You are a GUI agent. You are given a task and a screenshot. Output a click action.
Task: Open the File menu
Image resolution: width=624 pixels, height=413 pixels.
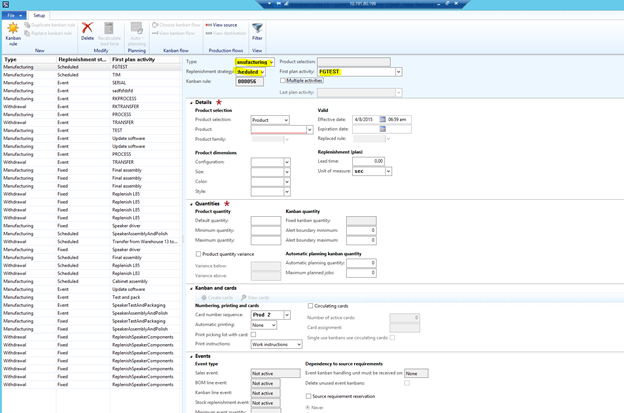pyautogui.click(x=14, y=16)
